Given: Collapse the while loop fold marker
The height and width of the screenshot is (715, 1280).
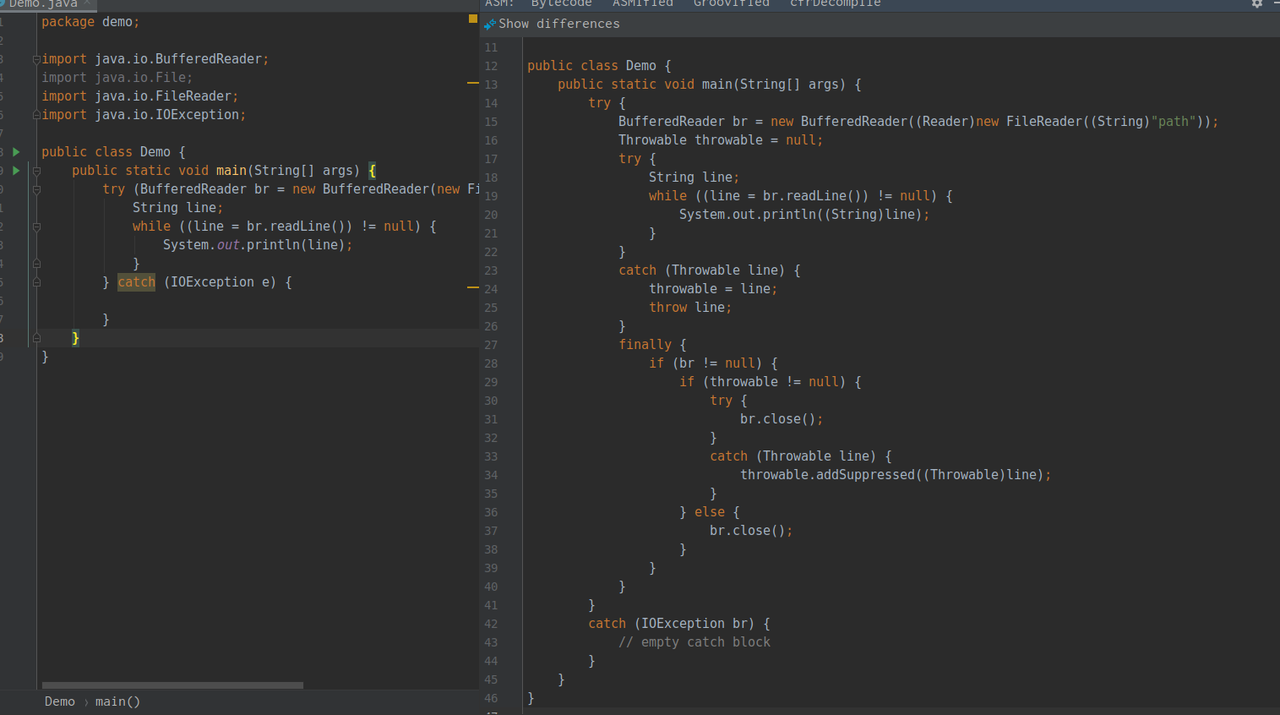Looking at the screenshot, I should click(37, 227).
